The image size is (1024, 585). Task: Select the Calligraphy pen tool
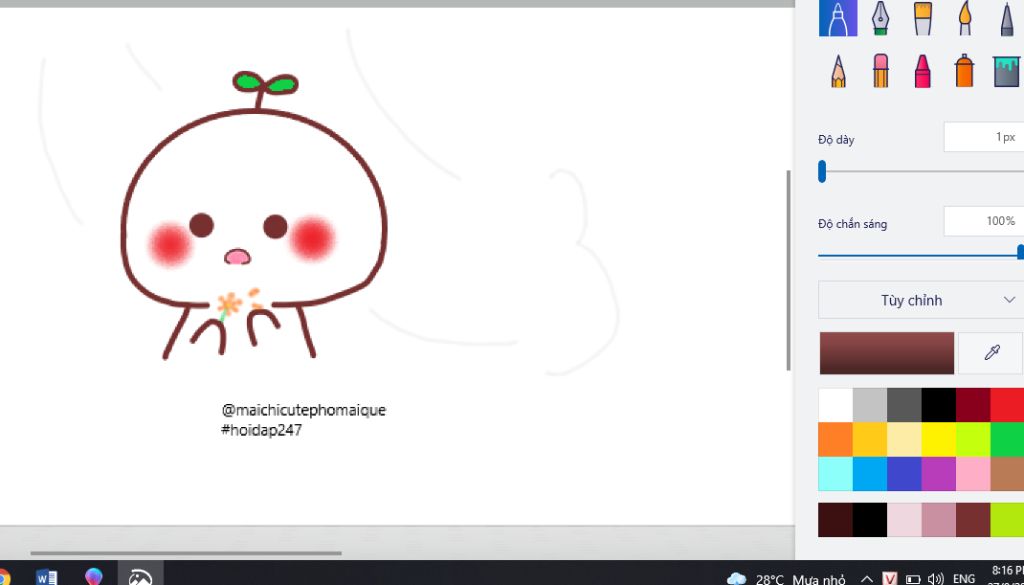click(x=880, y=18)
